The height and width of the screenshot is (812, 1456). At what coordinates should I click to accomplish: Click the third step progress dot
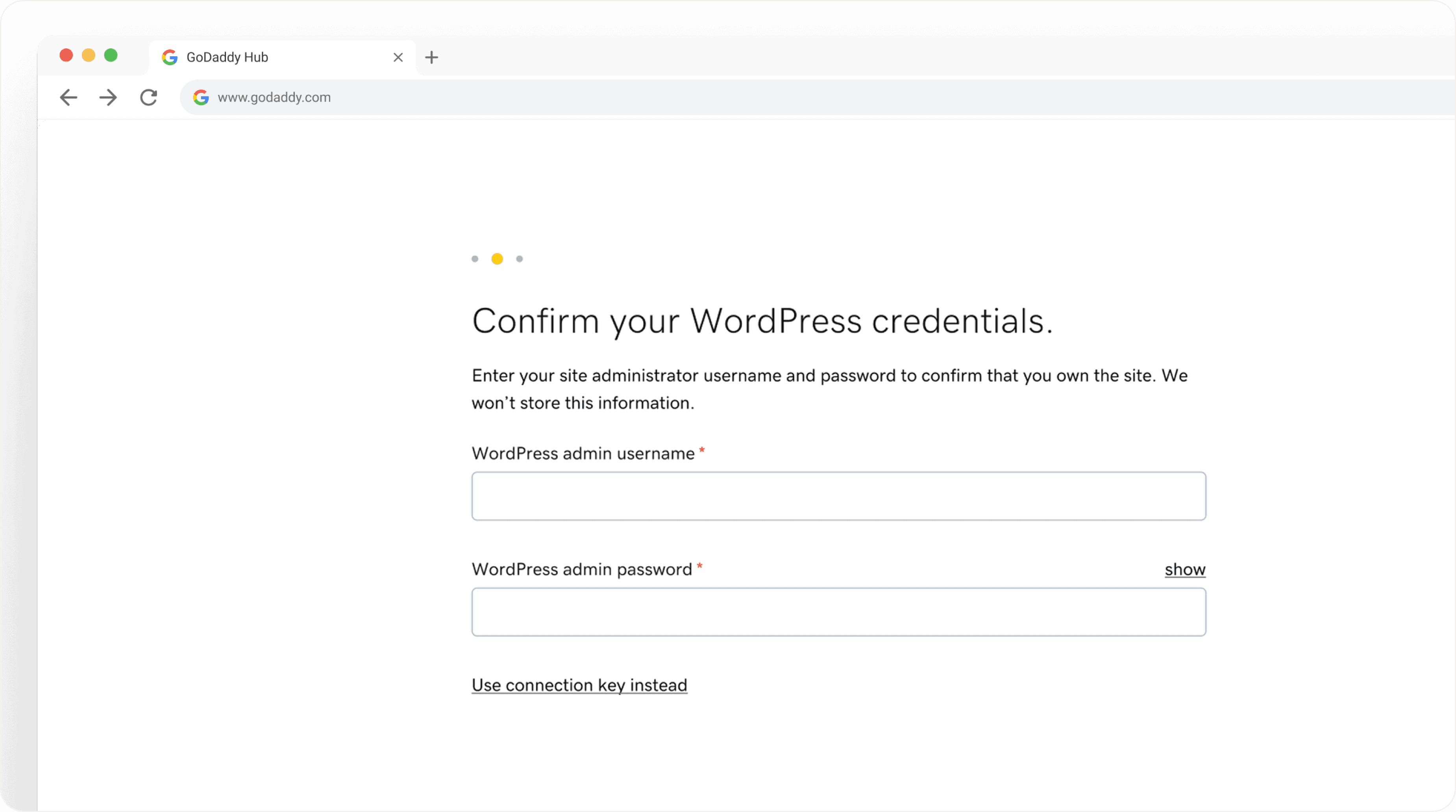pyautogui.click(x=520, y=259)
